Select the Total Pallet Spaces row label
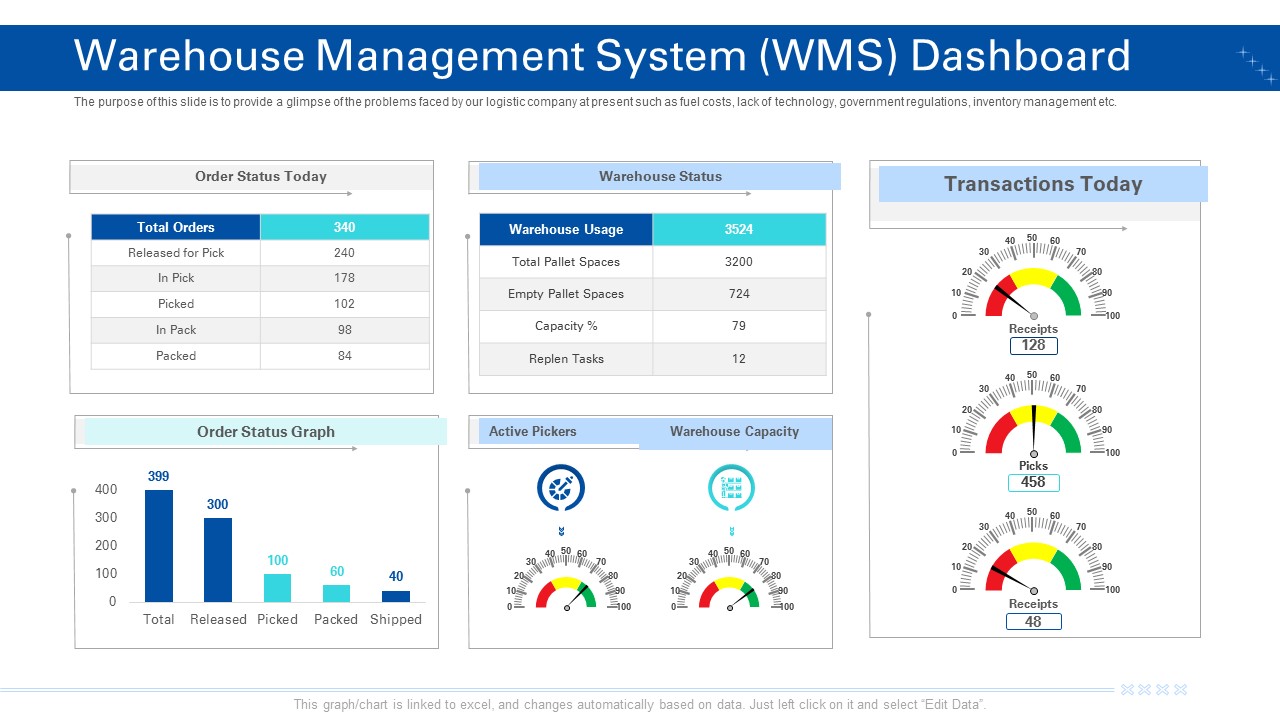 (566, 262)
